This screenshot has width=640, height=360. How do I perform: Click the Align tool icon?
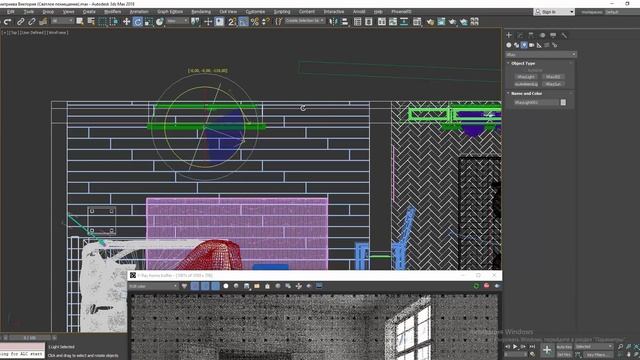[345, 21]
